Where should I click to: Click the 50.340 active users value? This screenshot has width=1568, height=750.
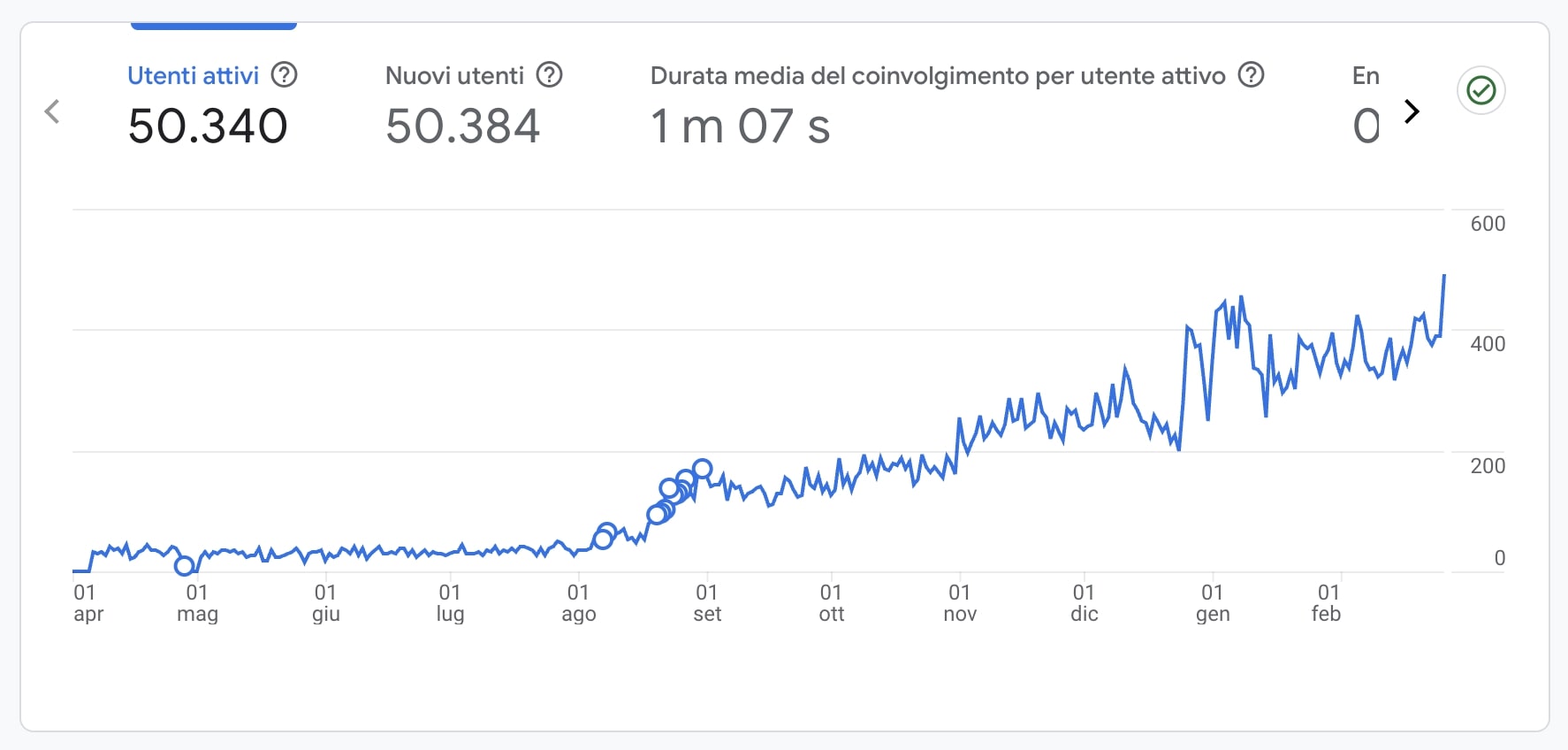pos(208,126)
